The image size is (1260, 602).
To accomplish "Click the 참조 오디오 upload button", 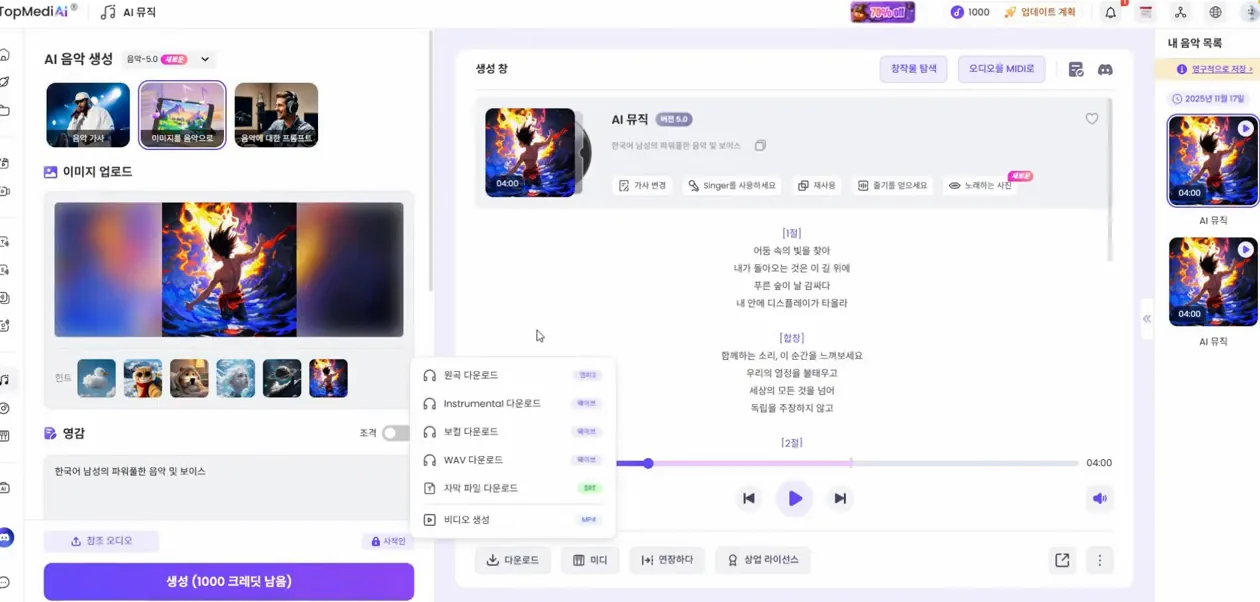I will [x=101, y=541].
